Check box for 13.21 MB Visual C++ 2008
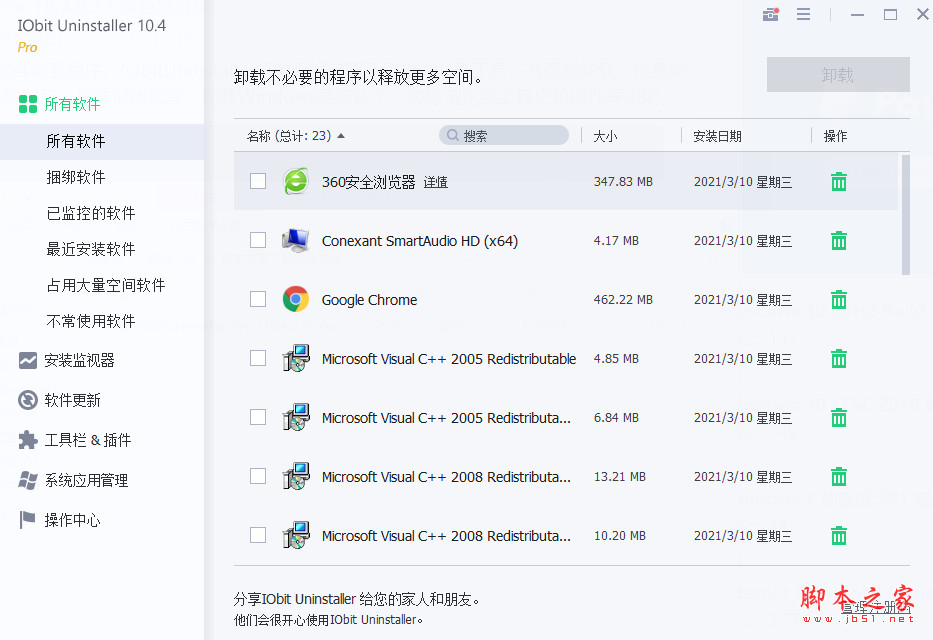Image resolution: width=933 pixels, height=640 pixels. point(258,476)
